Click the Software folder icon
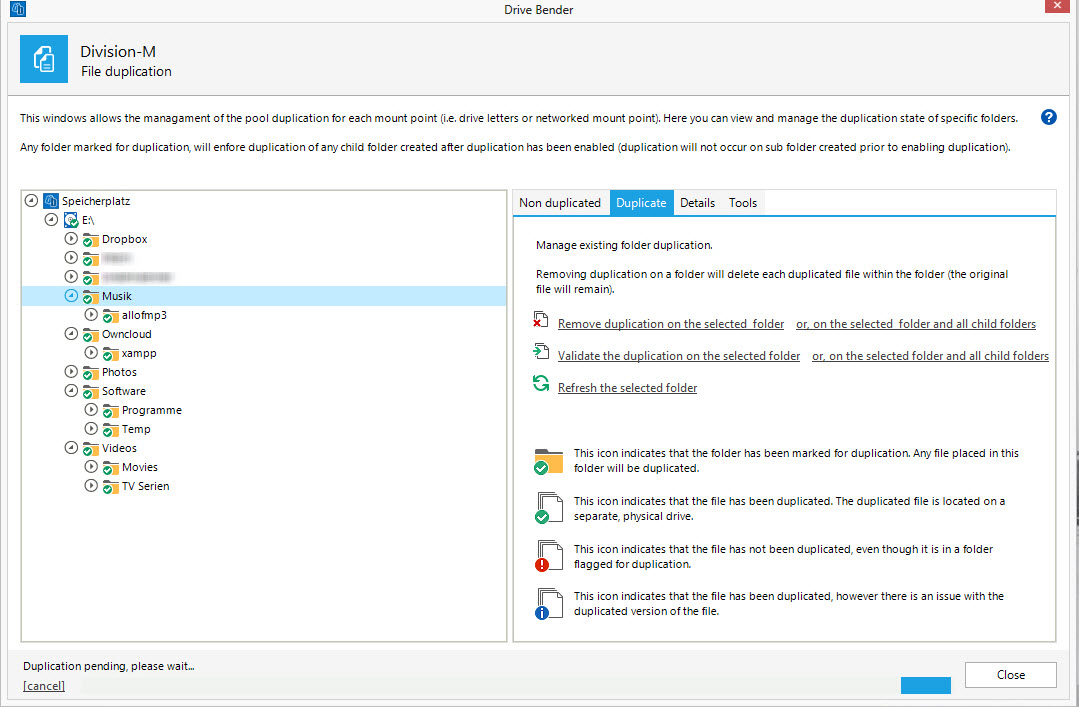The width and height of the screenshot is (1079, 707). point(91,392)
